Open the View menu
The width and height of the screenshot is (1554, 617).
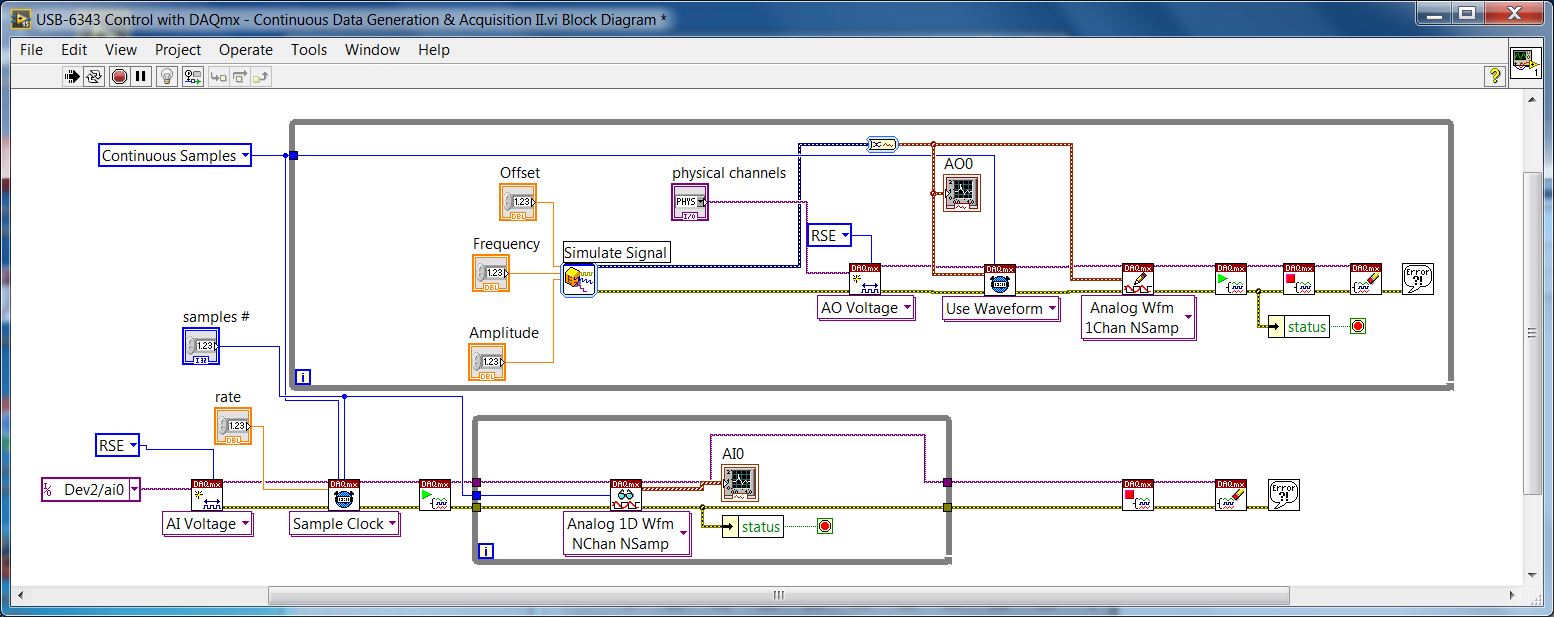pyautogui.click(x=121, y=49)
